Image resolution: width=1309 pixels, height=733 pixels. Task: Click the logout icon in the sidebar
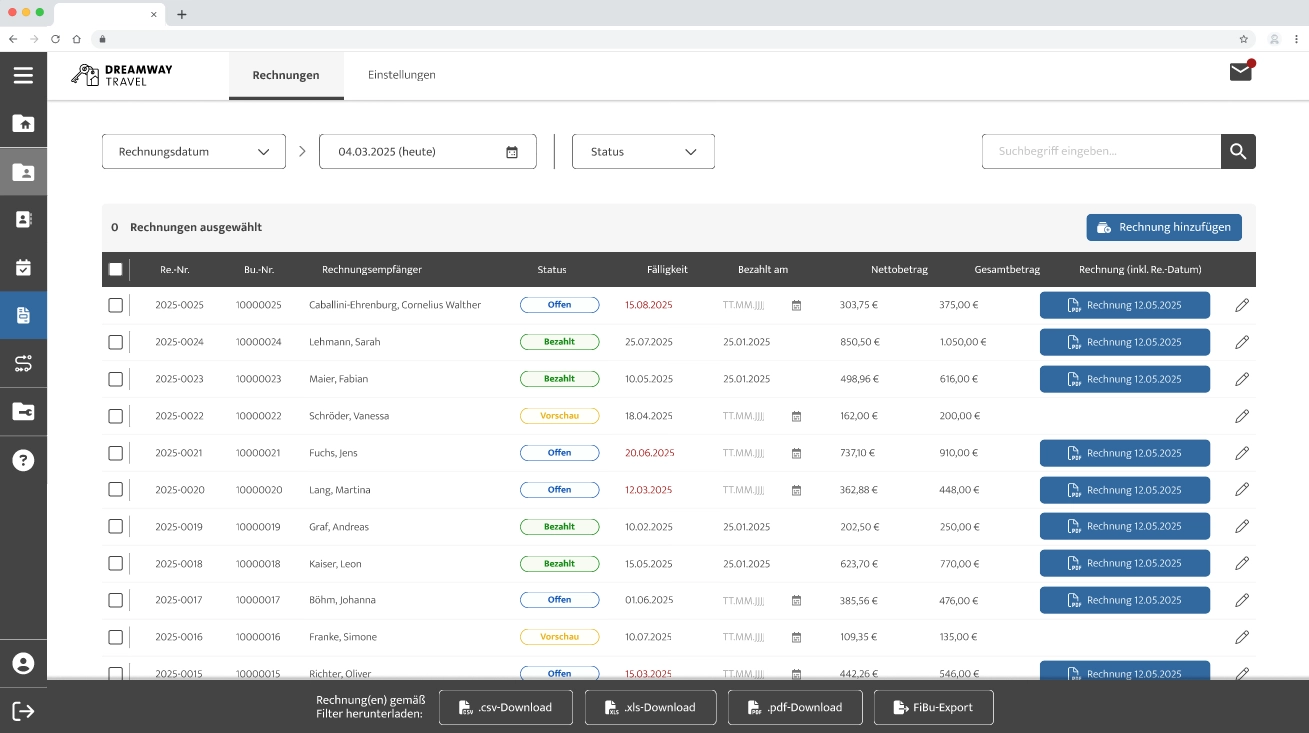pyautogui.click(x=23, y=711)
